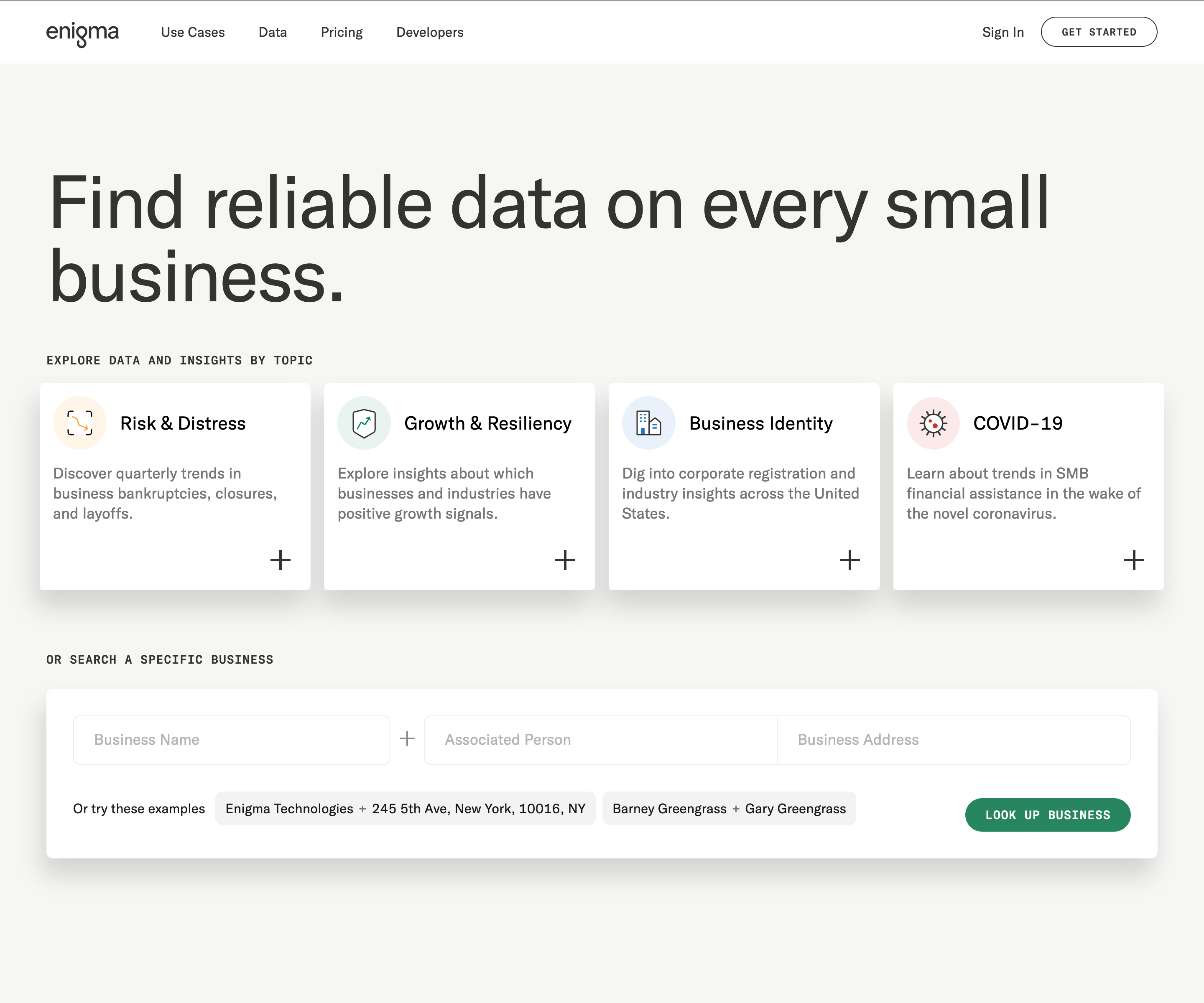This screenshot has height=1003, width=1204.
Task: Open the Growth & Resiliency topic title
Action: click(488, 423)
